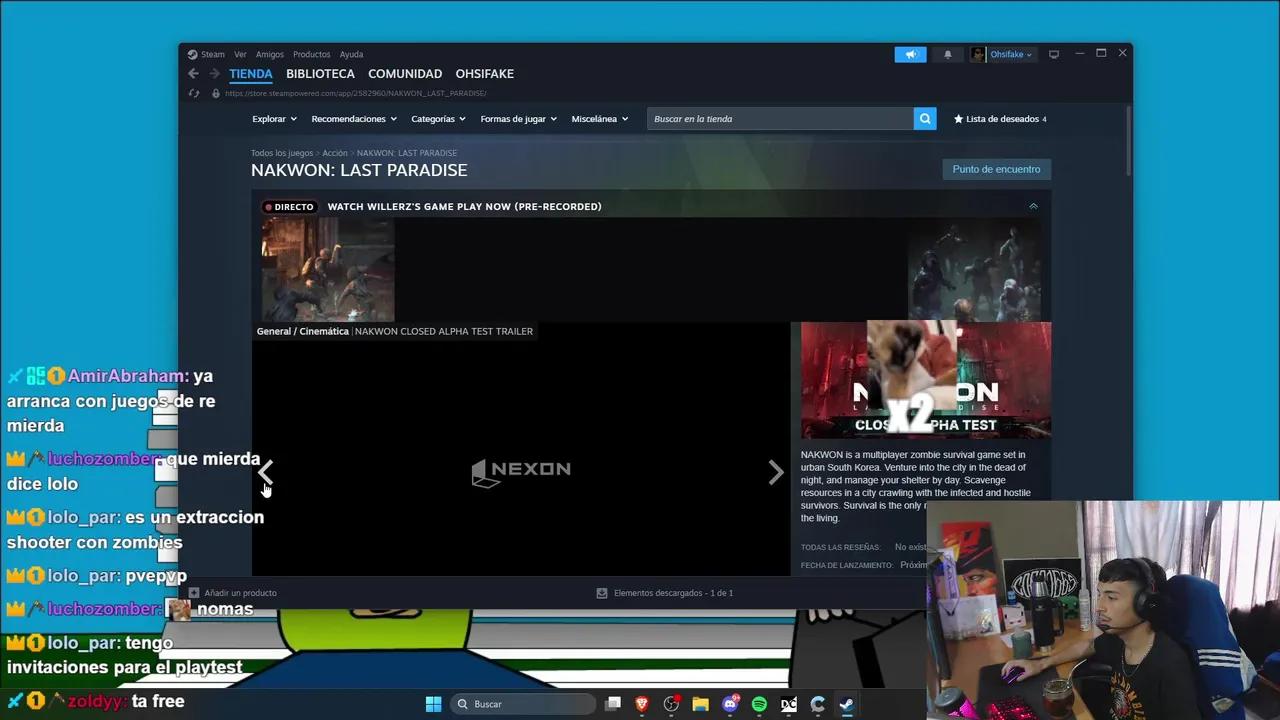Click the Closed Alpha Test header image
The height and width of the screenshot is (720, 1280).
pyautogui.click(x=926, y=380)
